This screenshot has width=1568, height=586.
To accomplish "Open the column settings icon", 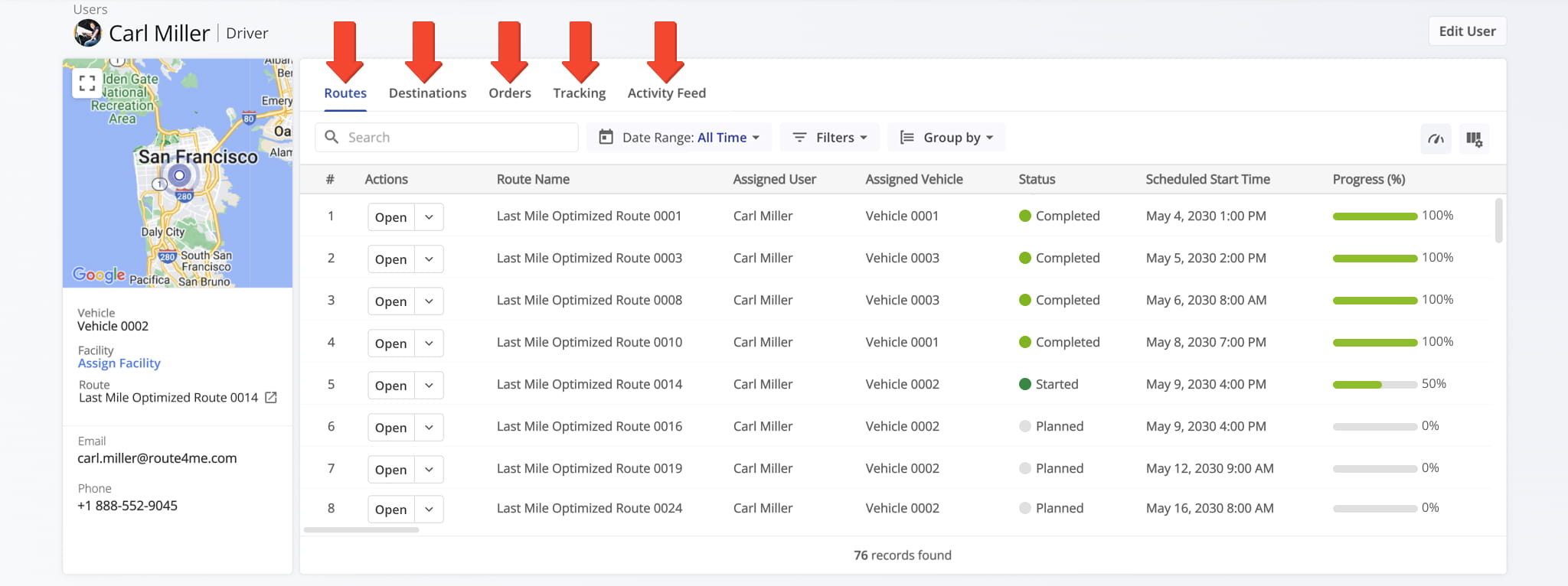I will pos(1474,138).
